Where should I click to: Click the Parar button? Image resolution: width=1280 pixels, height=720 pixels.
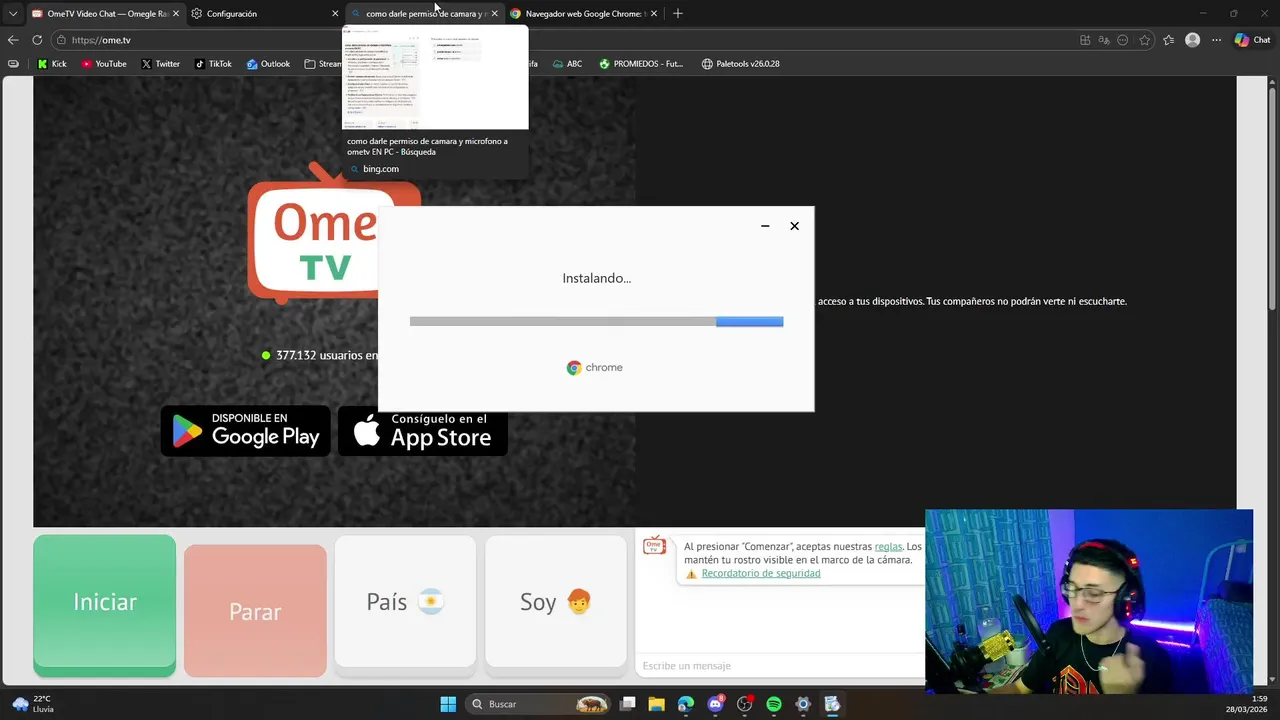pos(255,611)
